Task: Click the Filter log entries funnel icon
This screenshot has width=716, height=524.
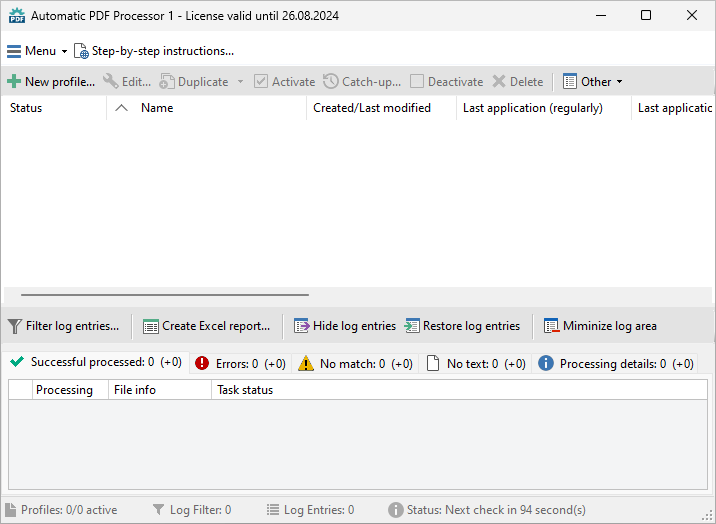Action: click(x=15, y=326)
